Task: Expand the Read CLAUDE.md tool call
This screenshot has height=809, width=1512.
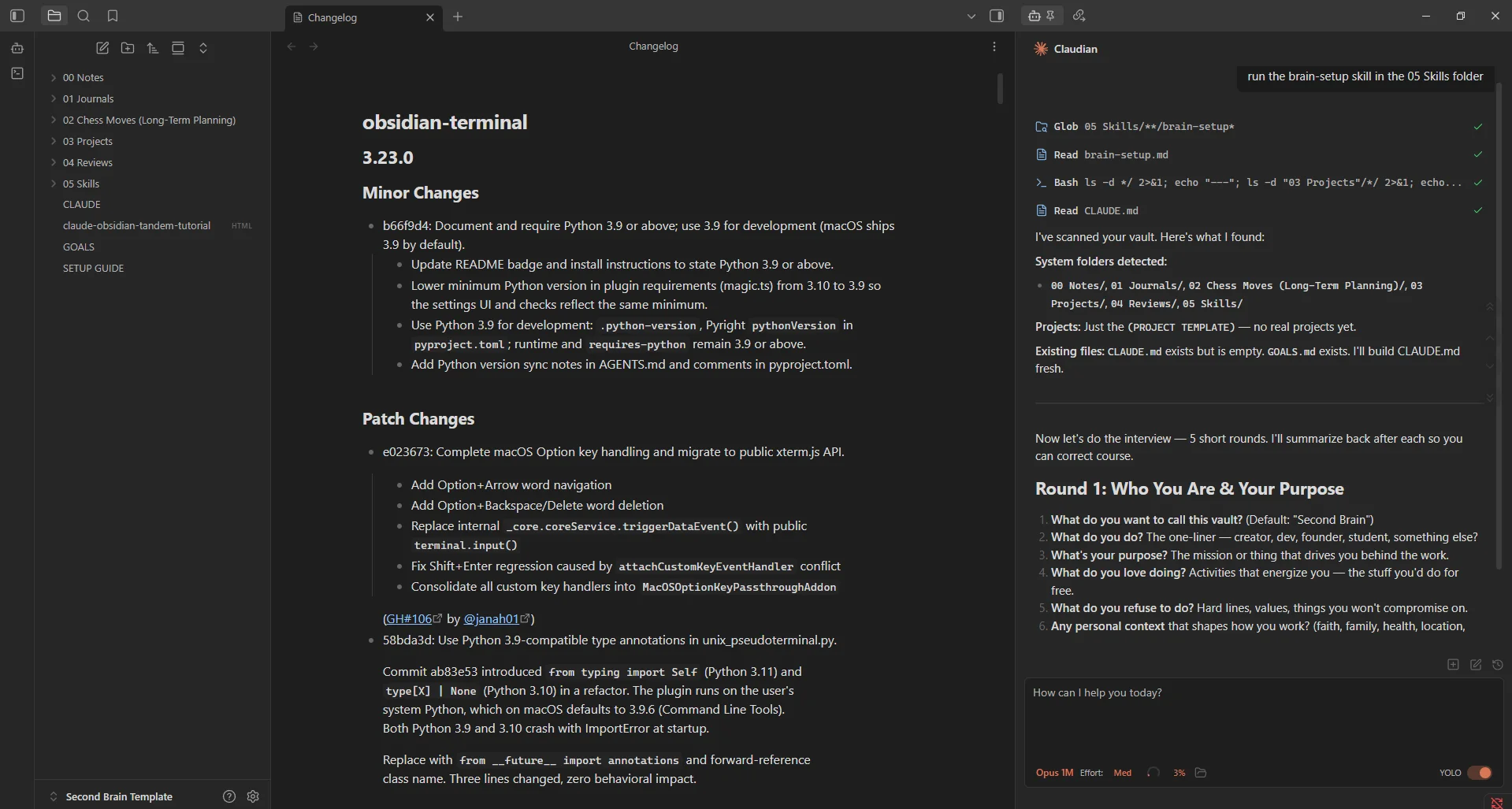Action: click(1259, 210)
